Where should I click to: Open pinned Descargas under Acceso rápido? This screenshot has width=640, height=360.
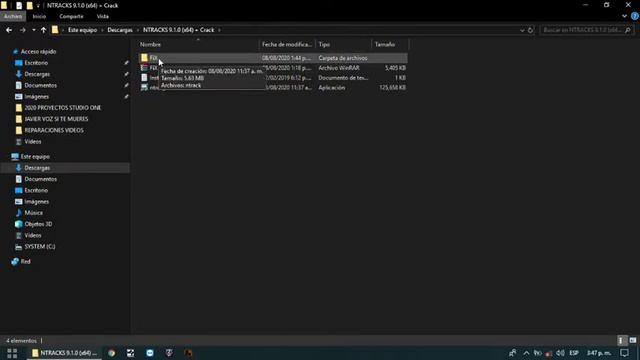[x=37, y=74]
